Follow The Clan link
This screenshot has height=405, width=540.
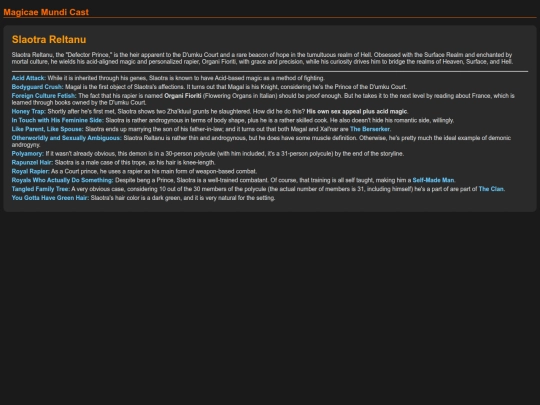(491, 189)
